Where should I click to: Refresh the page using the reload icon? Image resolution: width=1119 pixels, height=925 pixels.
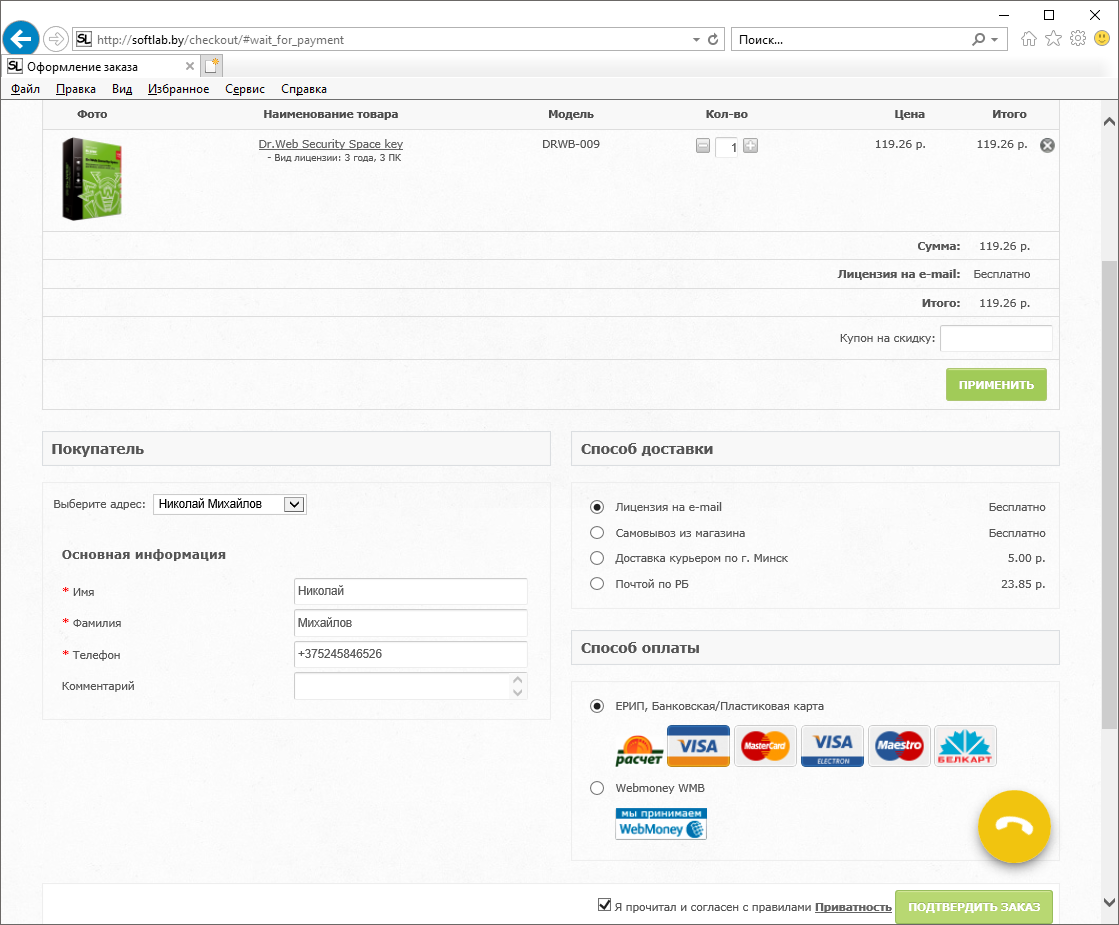click(713, 39)
